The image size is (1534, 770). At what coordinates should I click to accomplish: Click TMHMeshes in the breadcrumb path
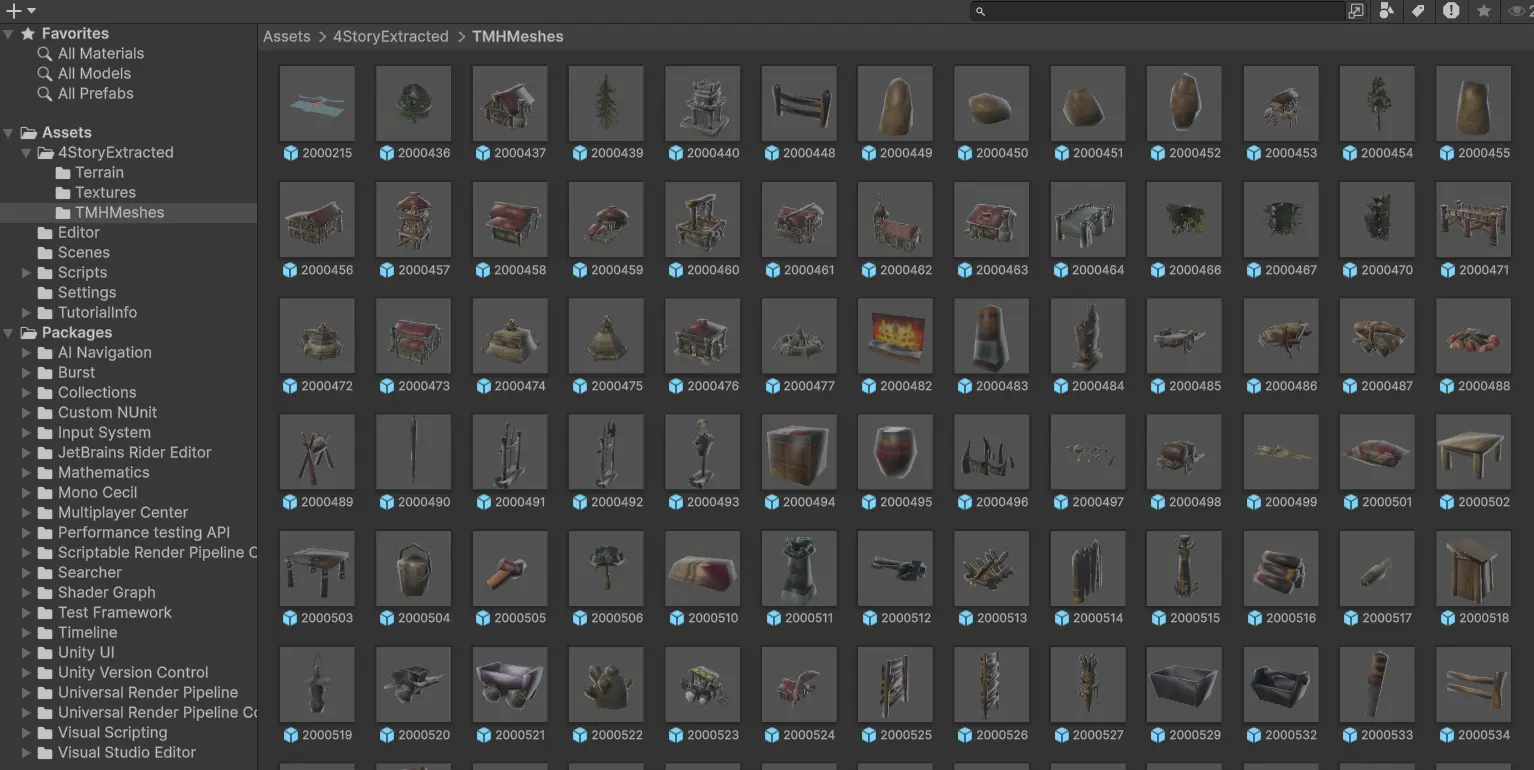(x=518, y=36)
